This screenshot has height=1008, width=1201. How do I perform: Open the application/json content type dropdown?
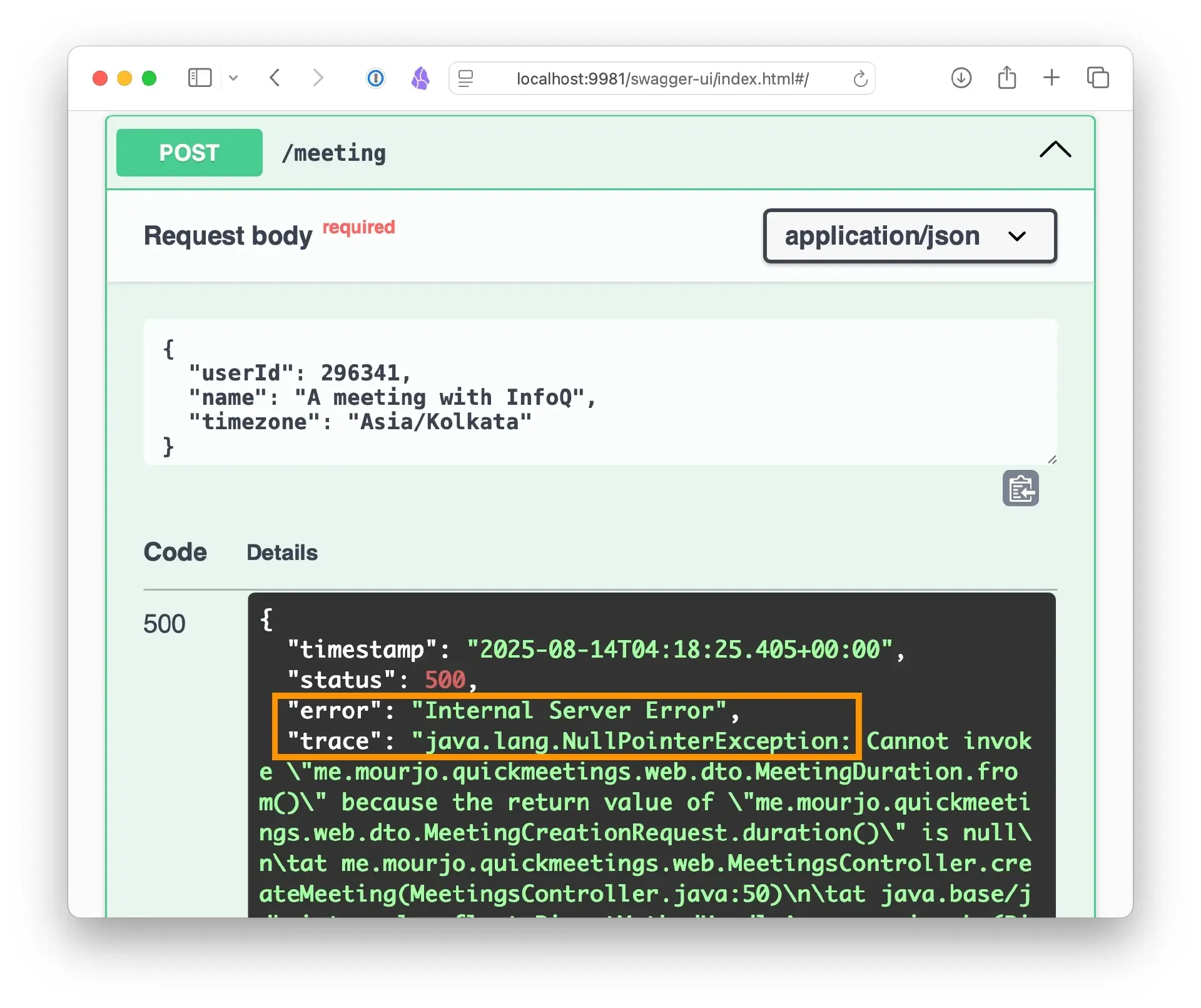click(909, 236)
